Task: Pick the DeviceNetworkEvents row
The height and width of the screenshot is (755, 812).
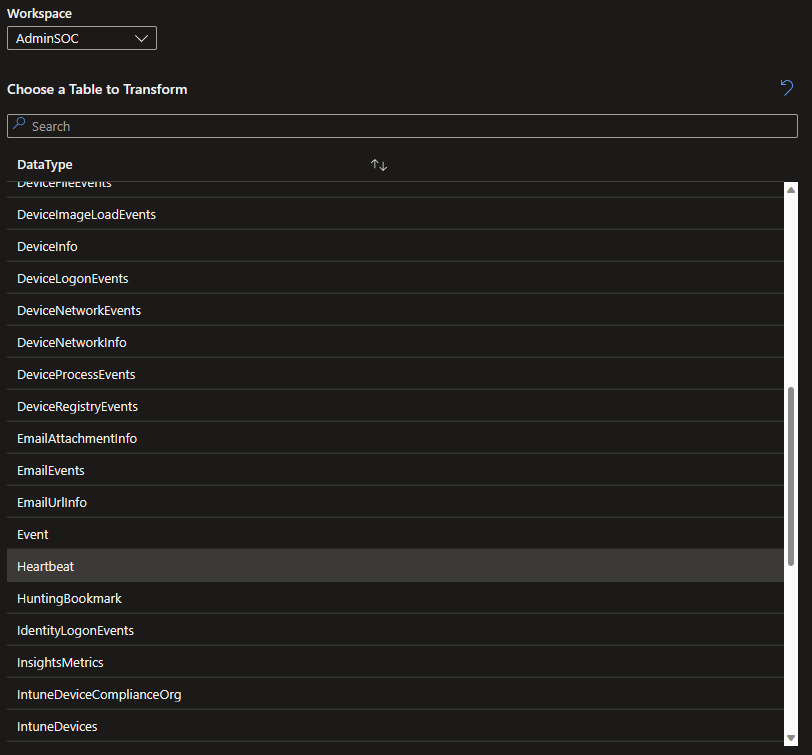Action: 395,311
